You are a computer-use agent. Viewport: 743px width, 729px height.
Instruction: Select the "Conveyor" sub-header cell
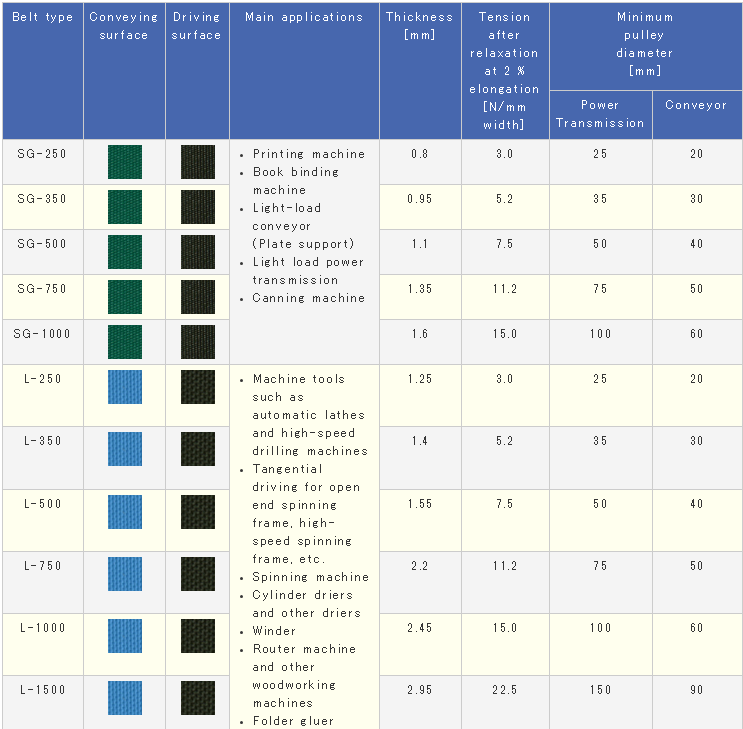pos(696,105)
